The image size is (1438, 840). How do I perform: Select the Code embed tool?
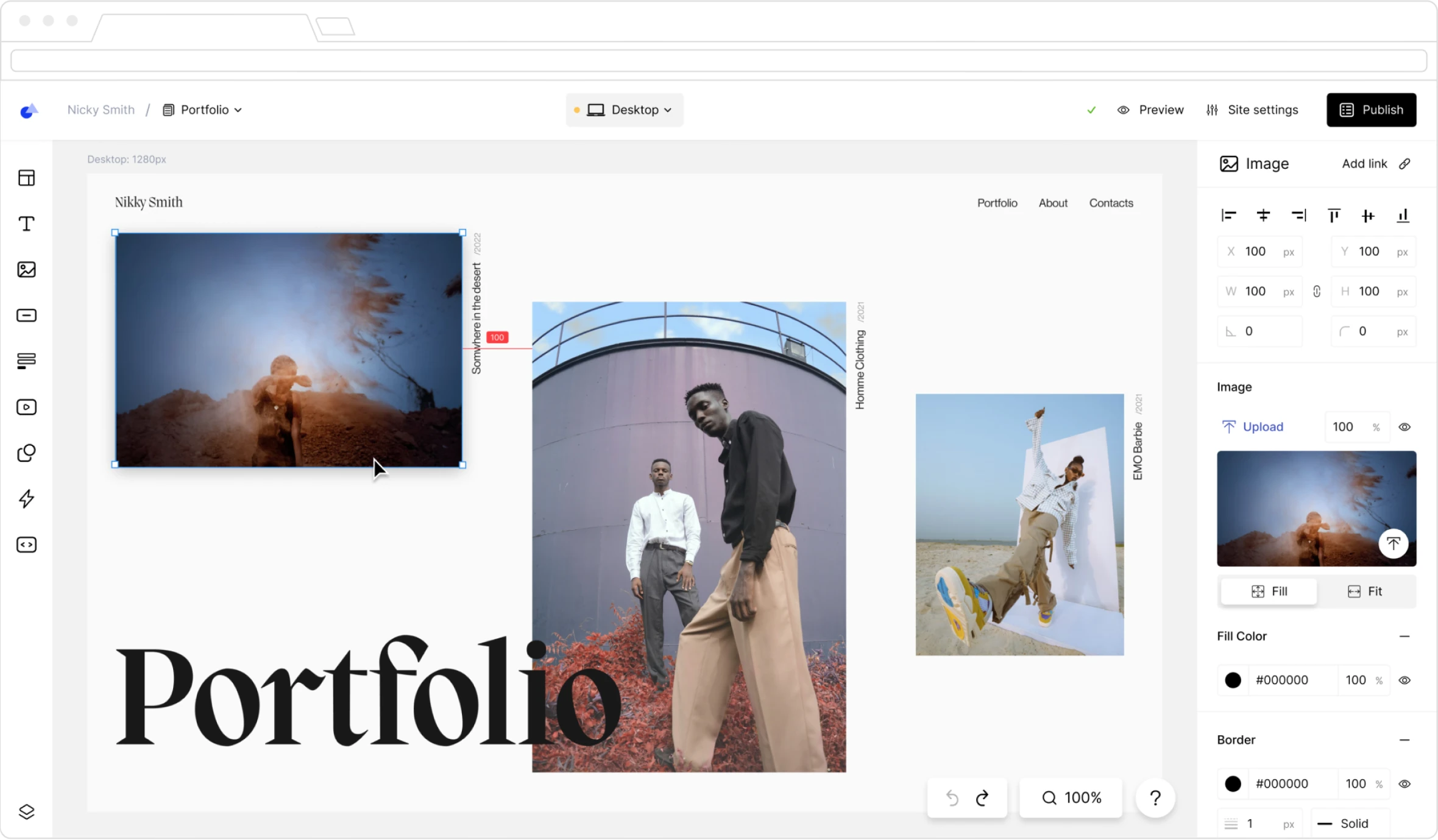(26, 545)
